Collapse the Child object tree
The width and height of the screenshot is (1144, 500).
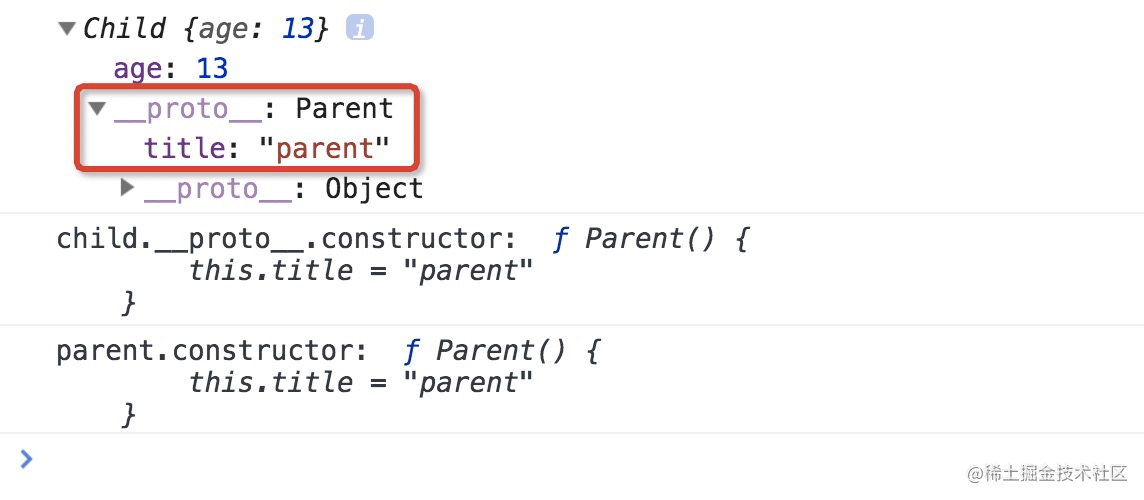[67, 29]
